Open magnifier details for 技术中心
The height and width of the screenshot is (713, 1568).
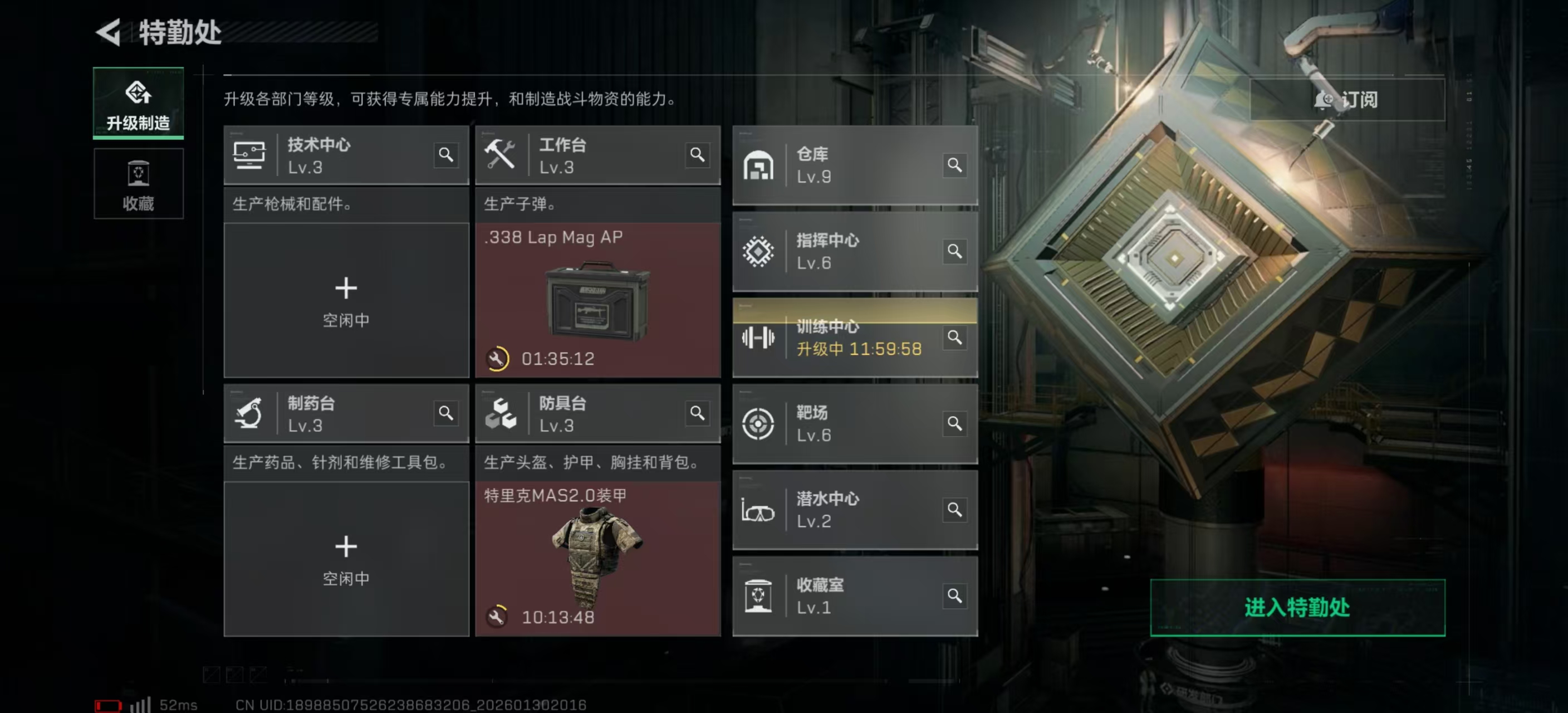click(x=446, y=155)
